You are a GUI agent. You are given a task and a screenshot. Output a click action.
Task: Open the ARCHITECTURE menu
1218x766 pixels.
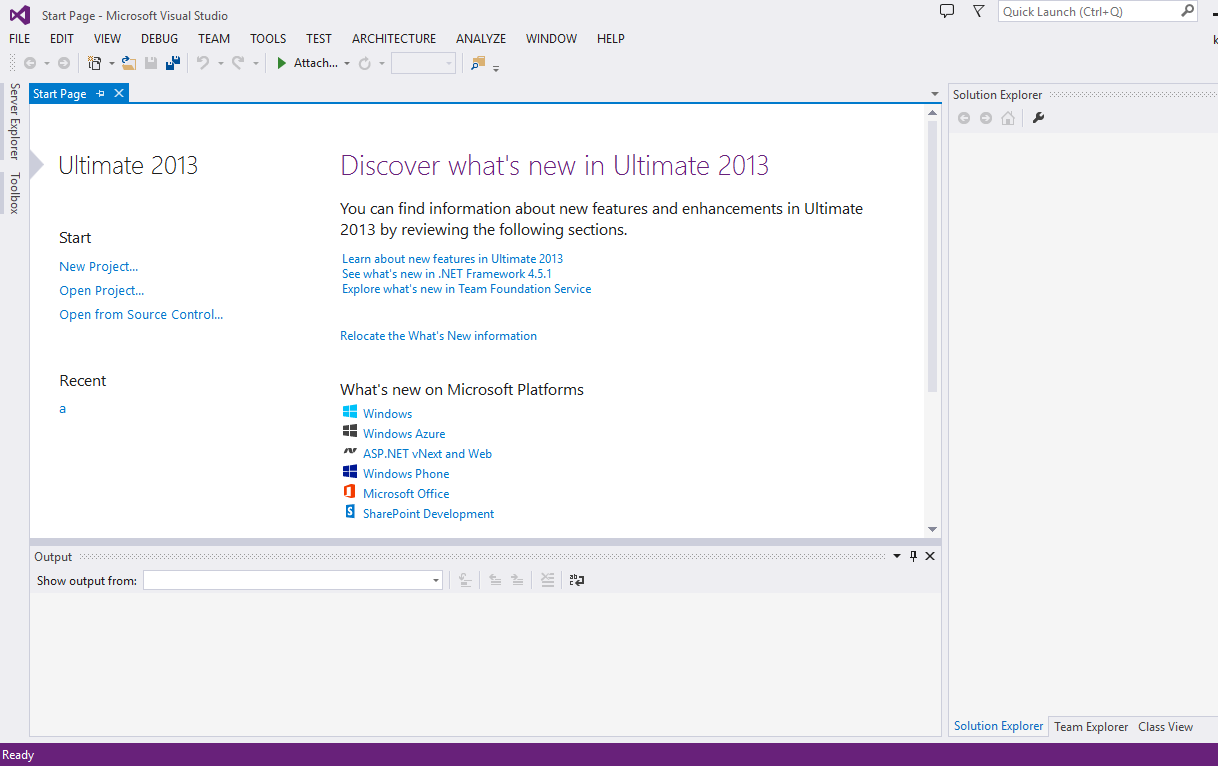pyautogui.click(x=394, y=38)
